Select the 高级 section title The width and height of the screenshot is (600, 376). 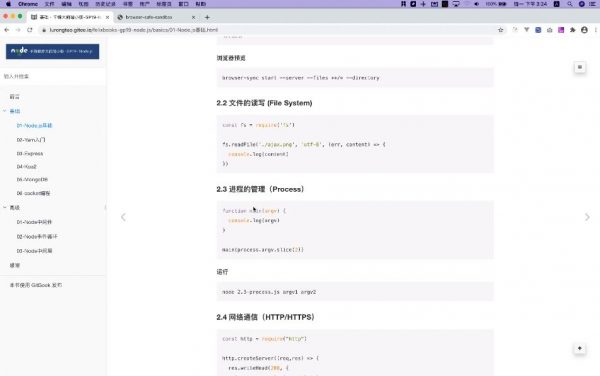coord(15,208)
